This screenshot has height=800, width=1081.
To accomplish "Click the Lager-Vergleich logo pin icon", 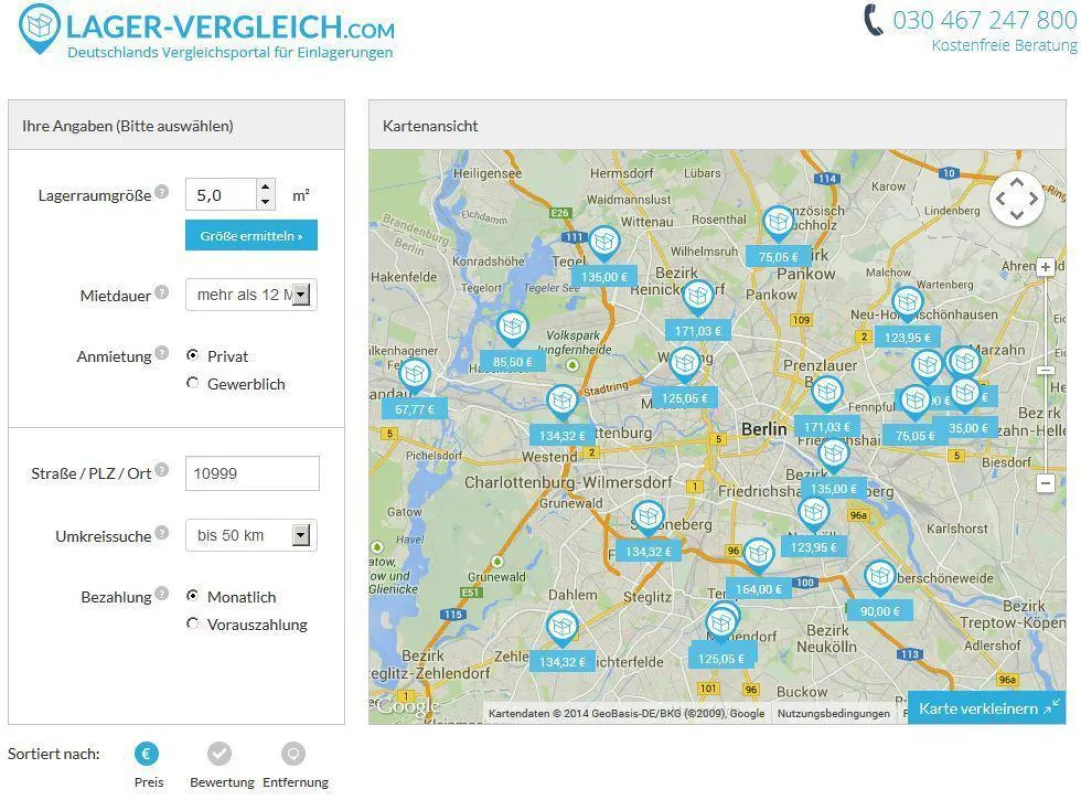I will [x=39, y=28].
